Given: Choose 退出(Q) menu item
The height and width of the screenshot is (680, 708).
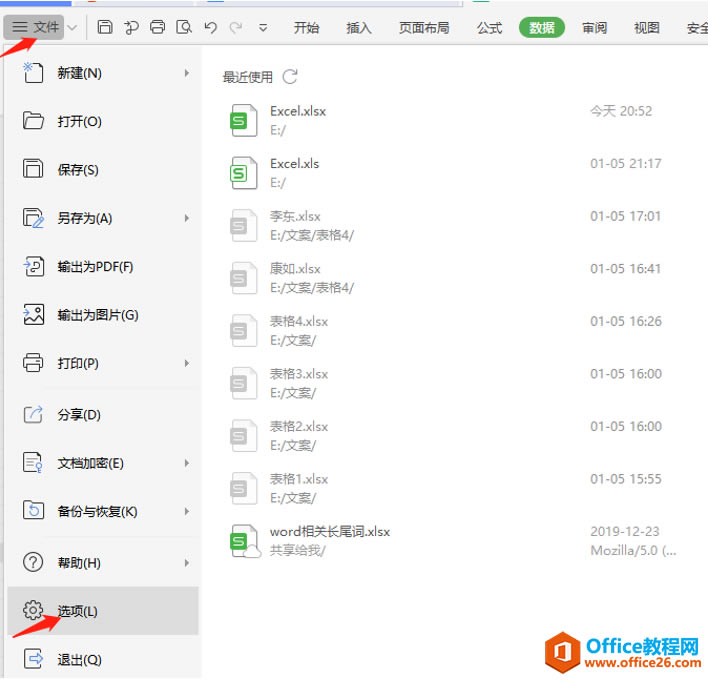Looking at the screenshot, I should point(103,660).
